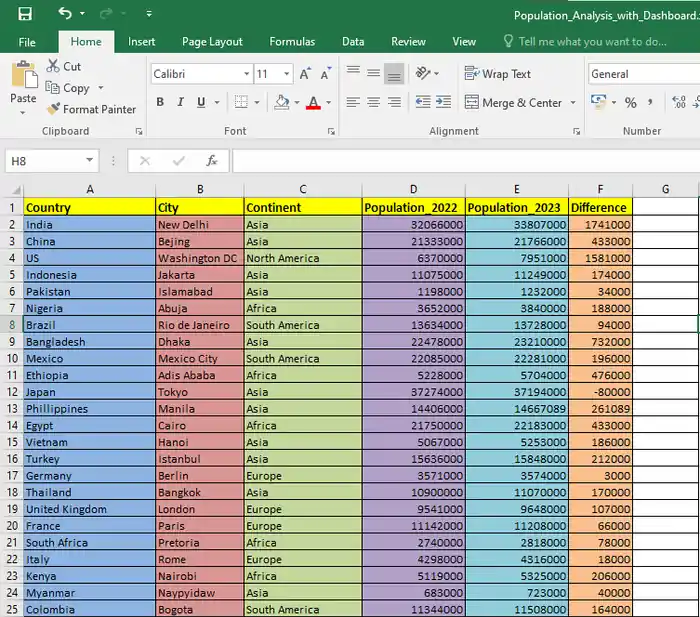Click the Orientation text angle icon
This screenshot has height=617, width=700.
(422, 73)
